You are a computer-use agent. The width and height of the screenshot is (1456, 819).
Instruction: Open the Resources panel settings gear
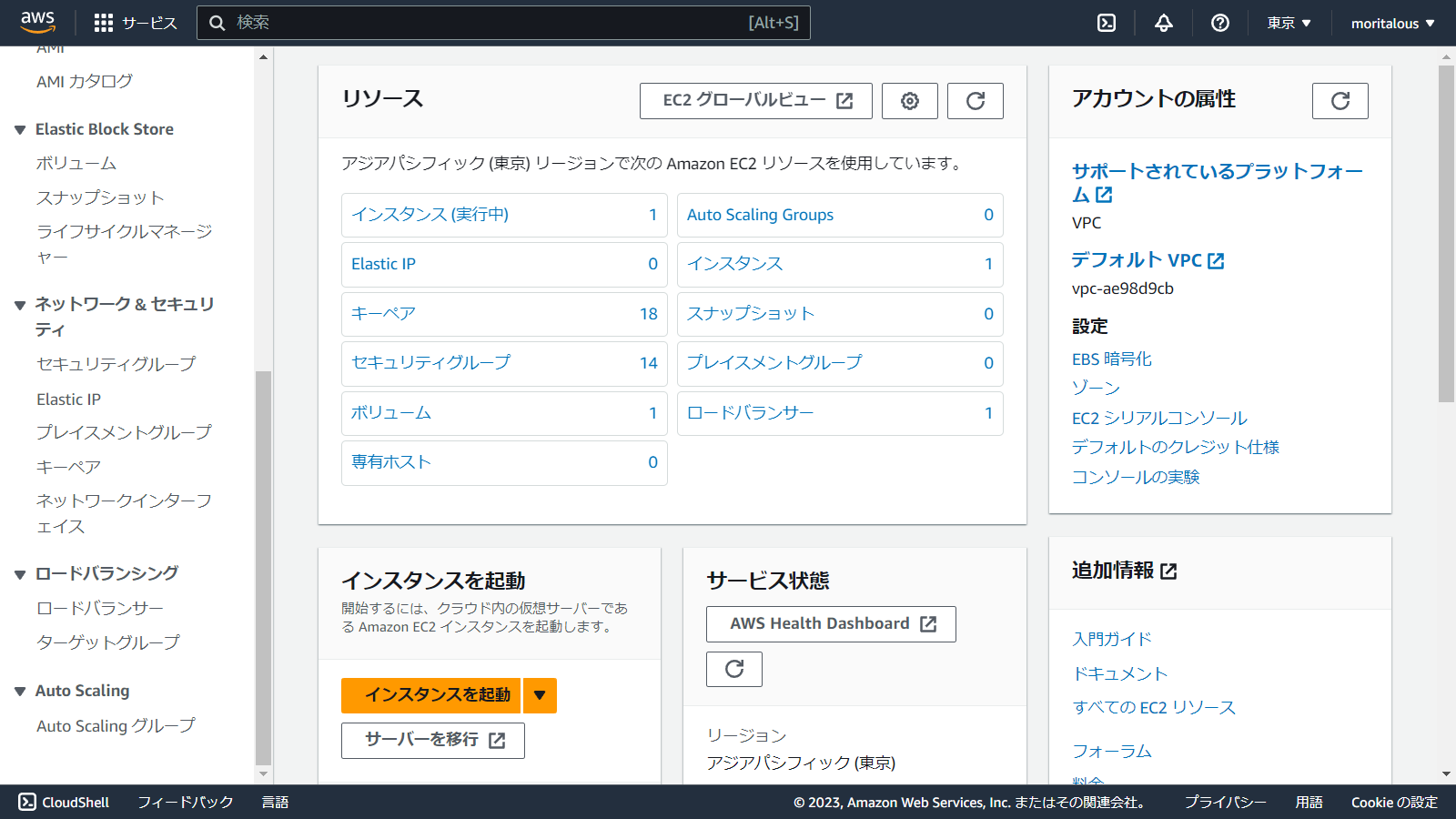(x=909, y=101)
